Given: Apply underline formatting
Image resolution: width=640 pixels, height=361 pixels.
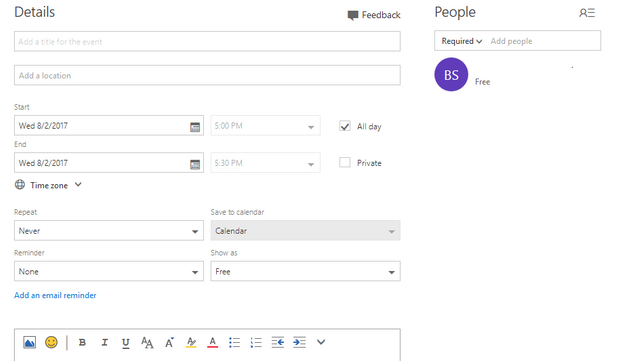Looking at the screenshot, I should click(x=126, y=343).
